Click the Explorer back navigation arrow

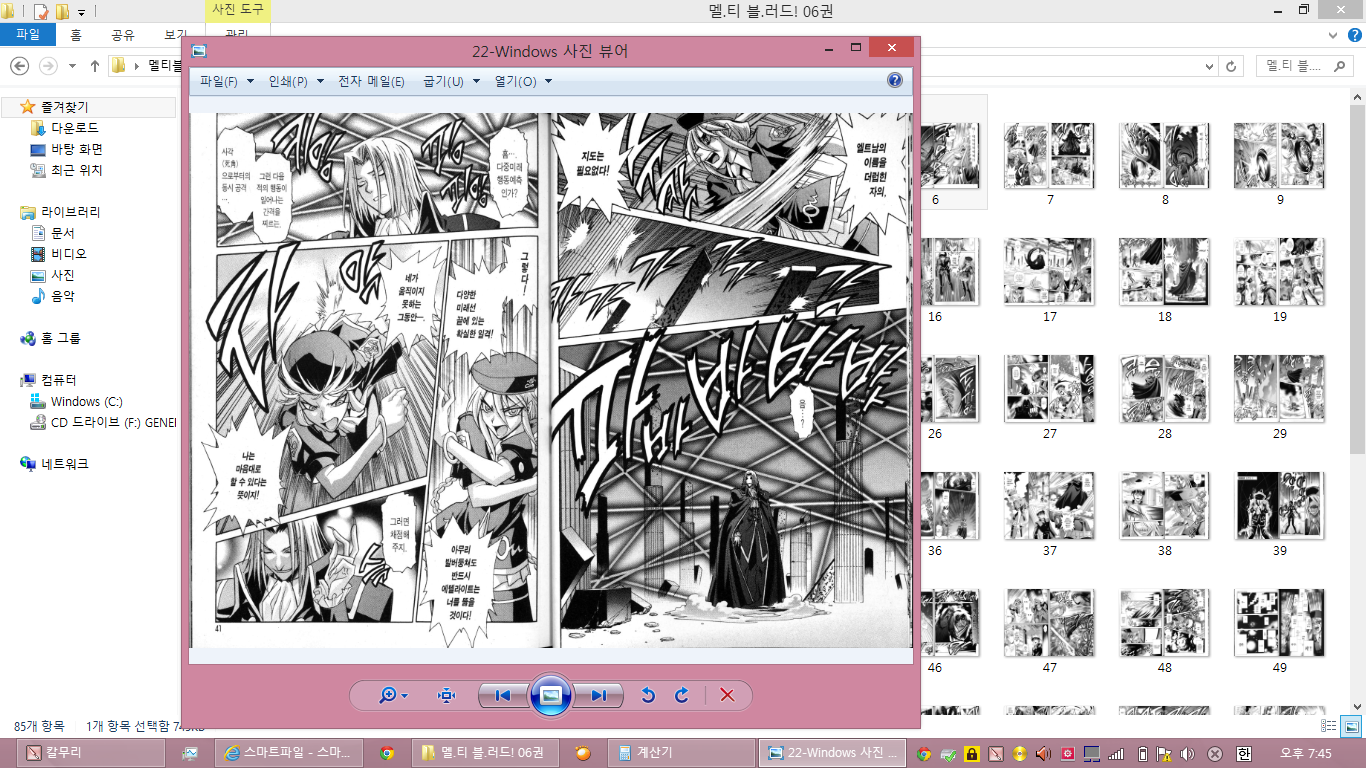(20, 66)
